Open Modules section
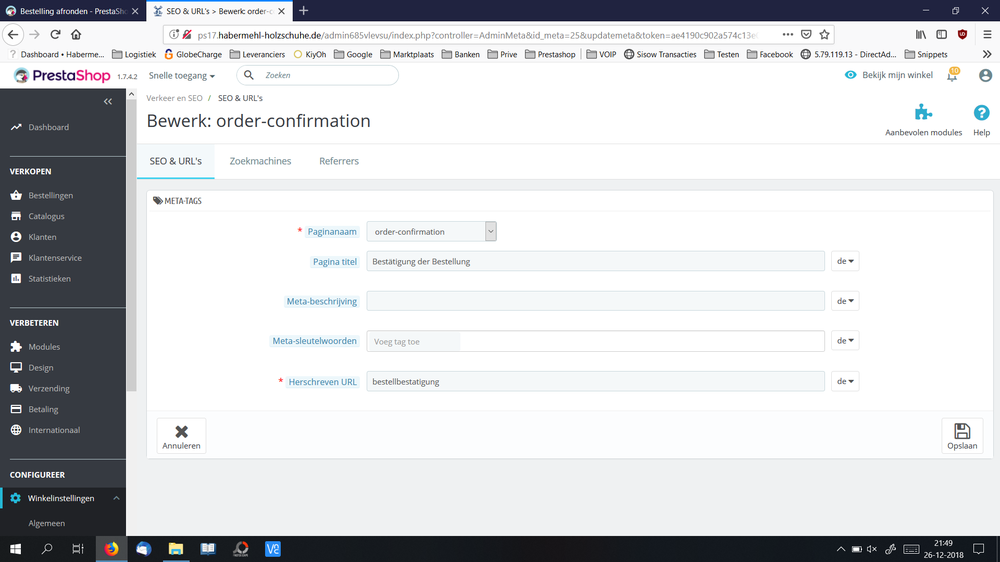The width and height of the screenshot is (1000, 562). (44, 347)
